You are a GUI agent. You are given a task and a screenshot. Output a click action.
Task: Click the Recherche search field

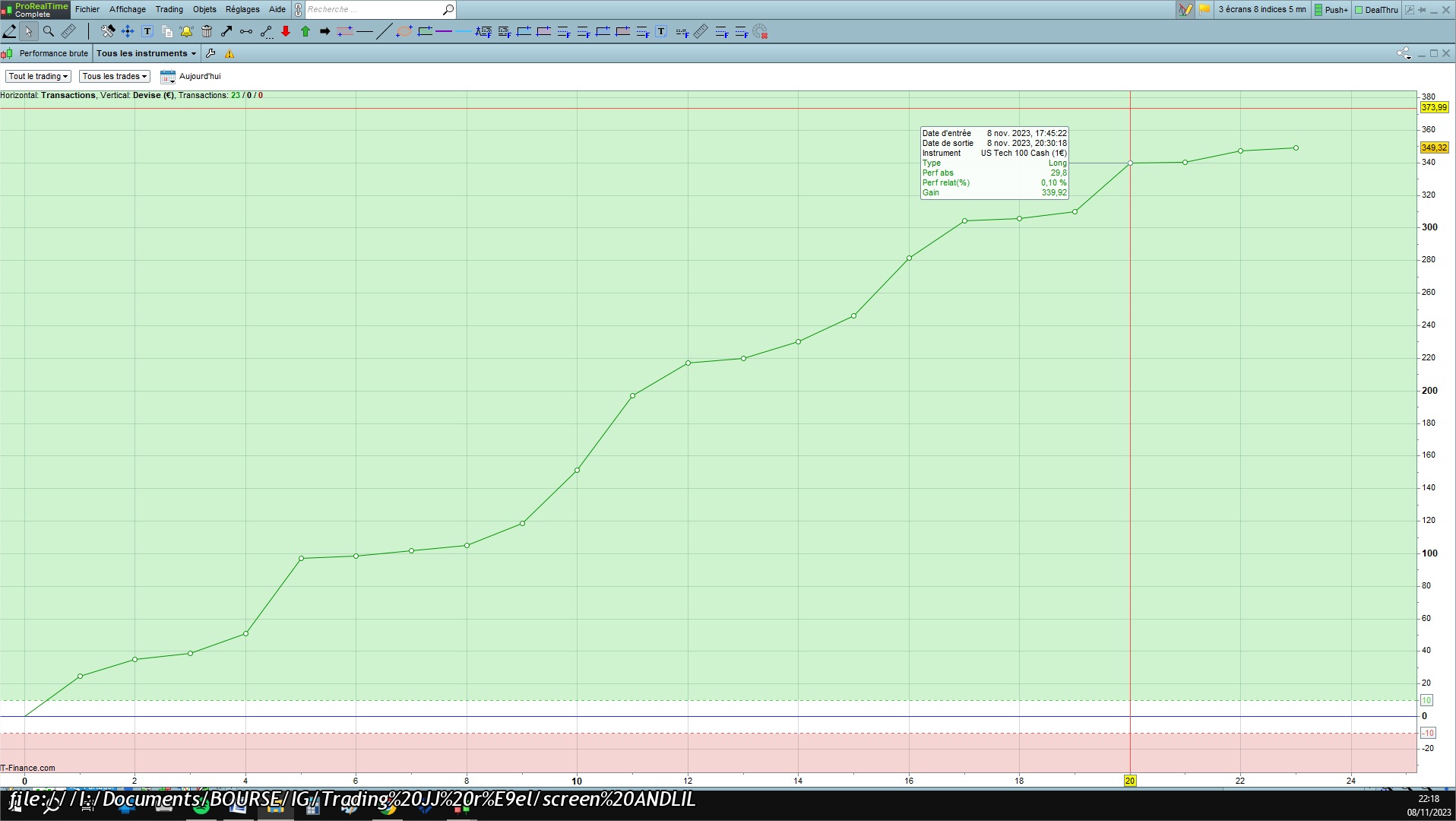click(x=372, y=9)
